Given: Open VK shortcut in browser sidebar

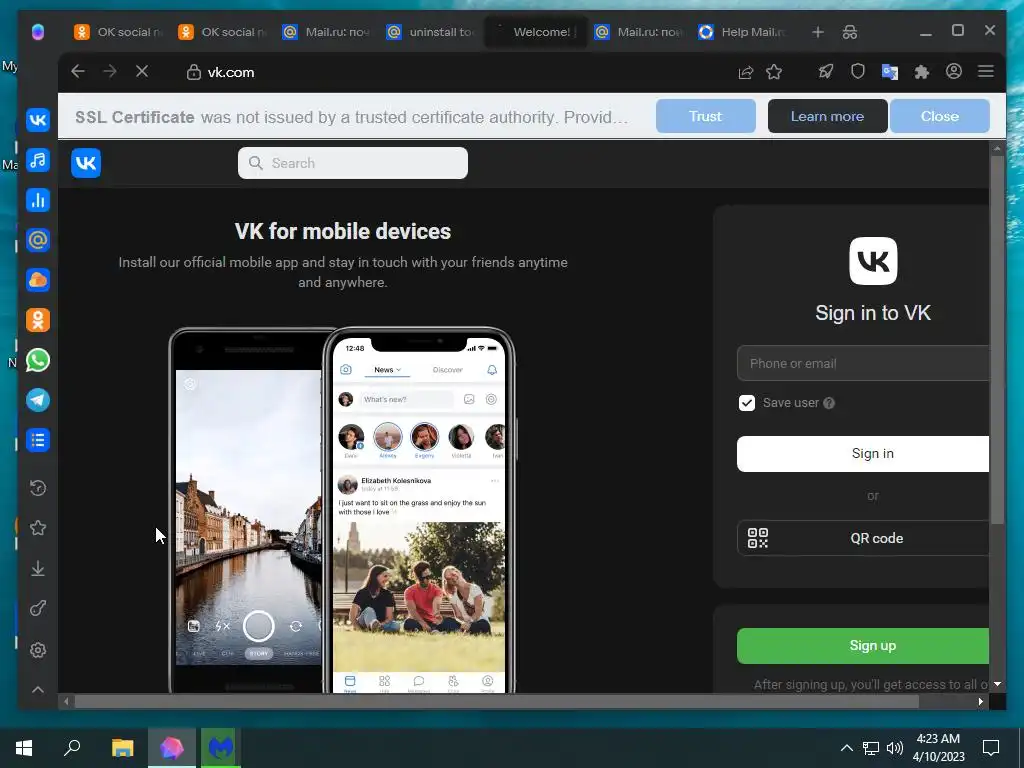Looking at the screenshot, I should 38,120.
